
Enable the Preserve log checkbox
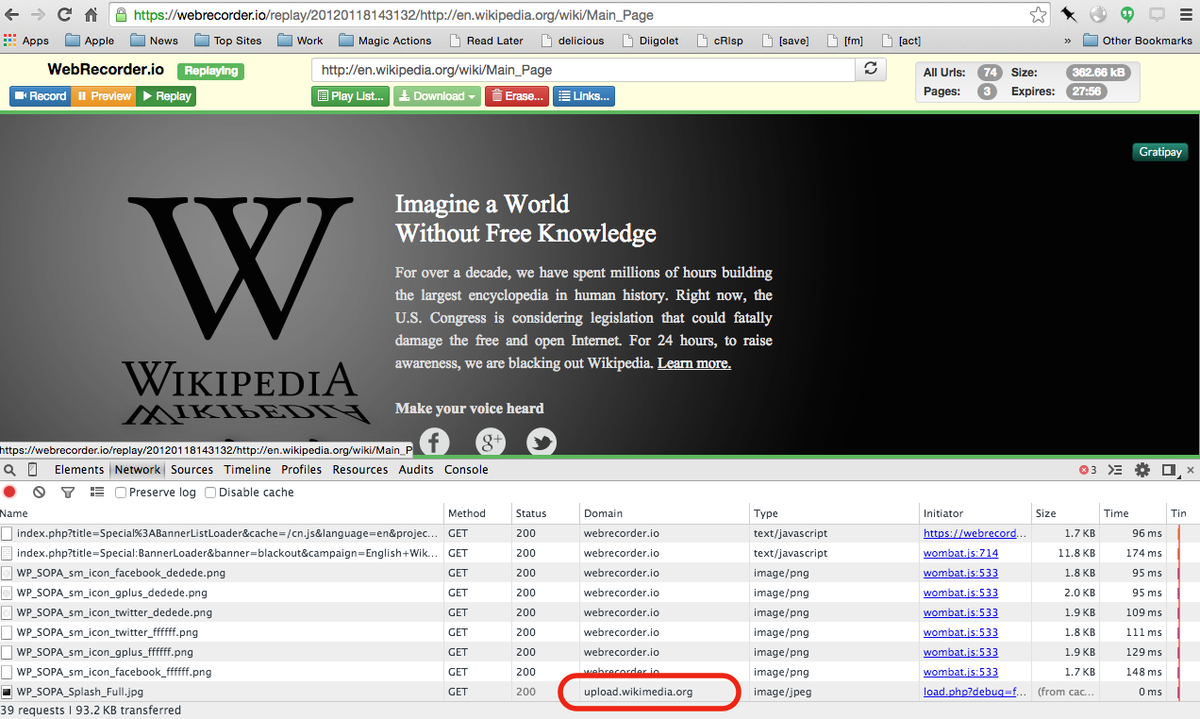point(120,492)
